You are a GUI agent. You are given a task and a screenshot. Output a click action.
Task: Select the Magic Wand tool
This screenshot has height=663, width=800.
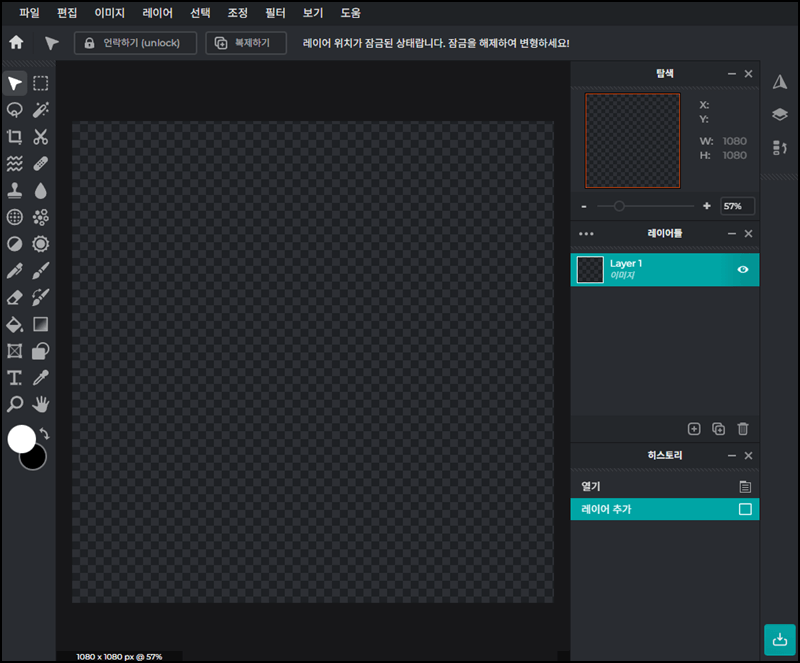click(41, 110)
